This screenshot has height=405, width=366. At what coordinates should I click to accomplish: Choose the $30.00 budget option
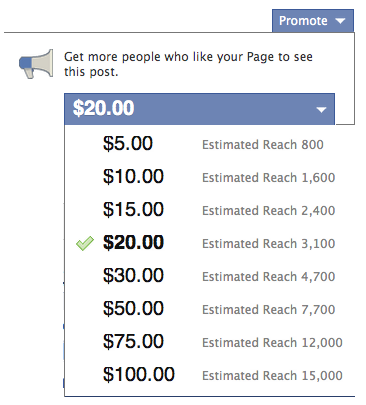[x=210, y=276]
